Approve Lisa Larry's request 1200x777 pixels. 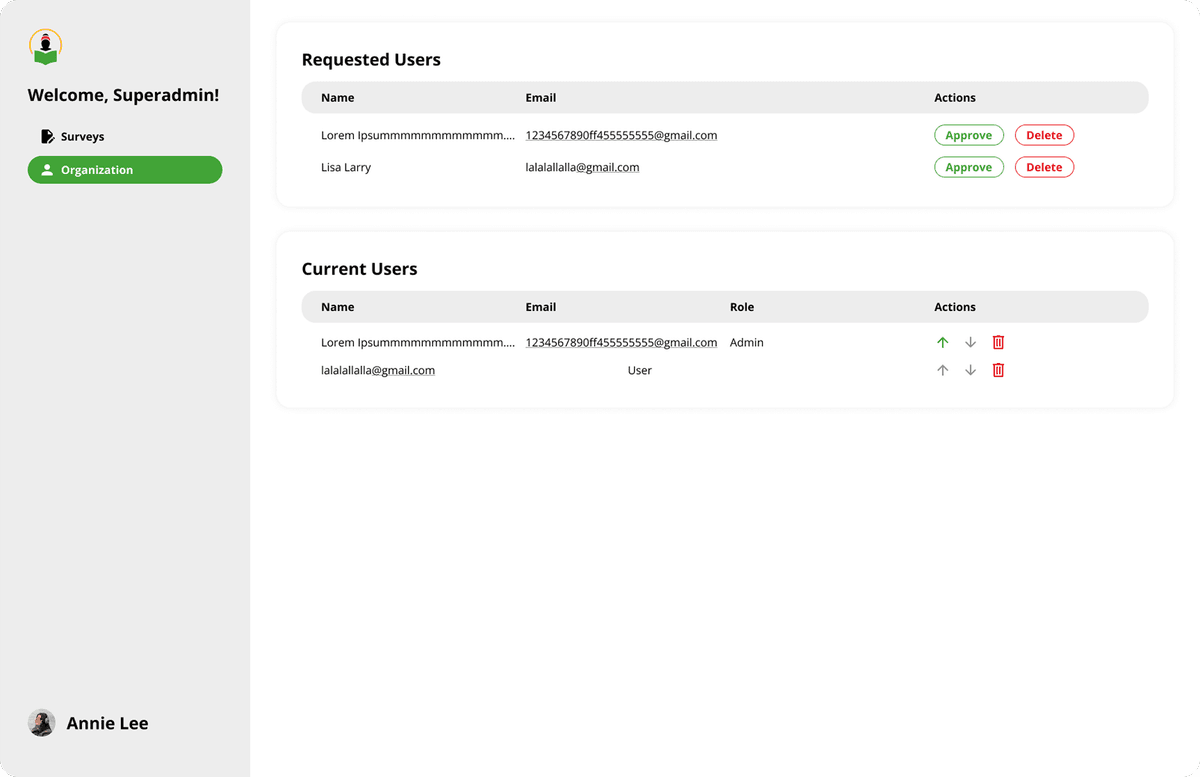pos(968,167)
